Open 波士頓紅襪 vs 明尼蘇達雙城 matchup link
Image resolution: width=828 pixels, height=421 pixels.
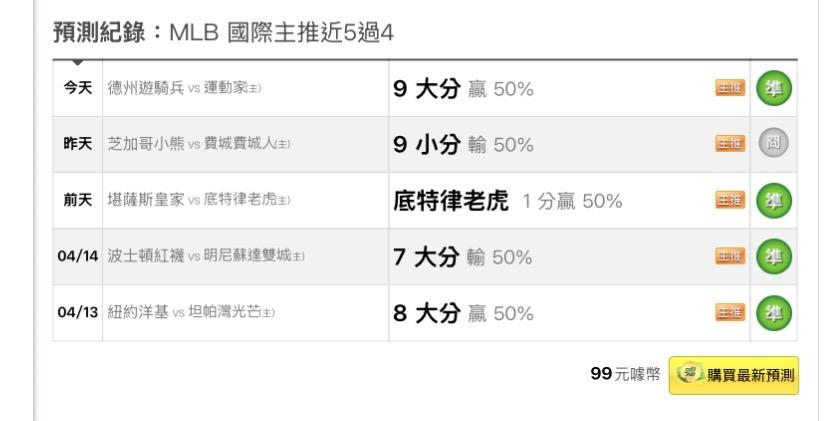206,257
